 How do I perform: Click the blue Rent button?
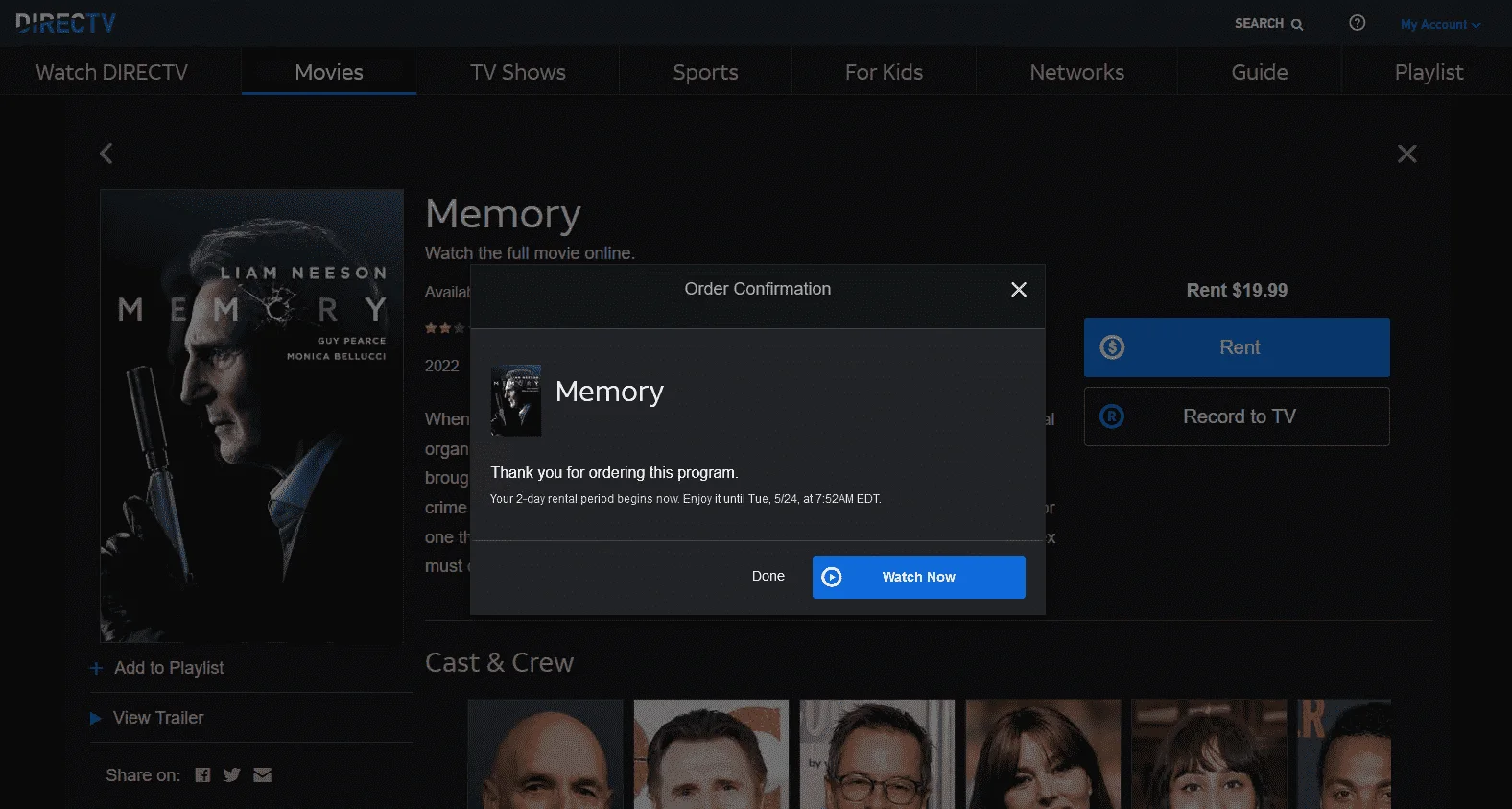point(1237,347)
